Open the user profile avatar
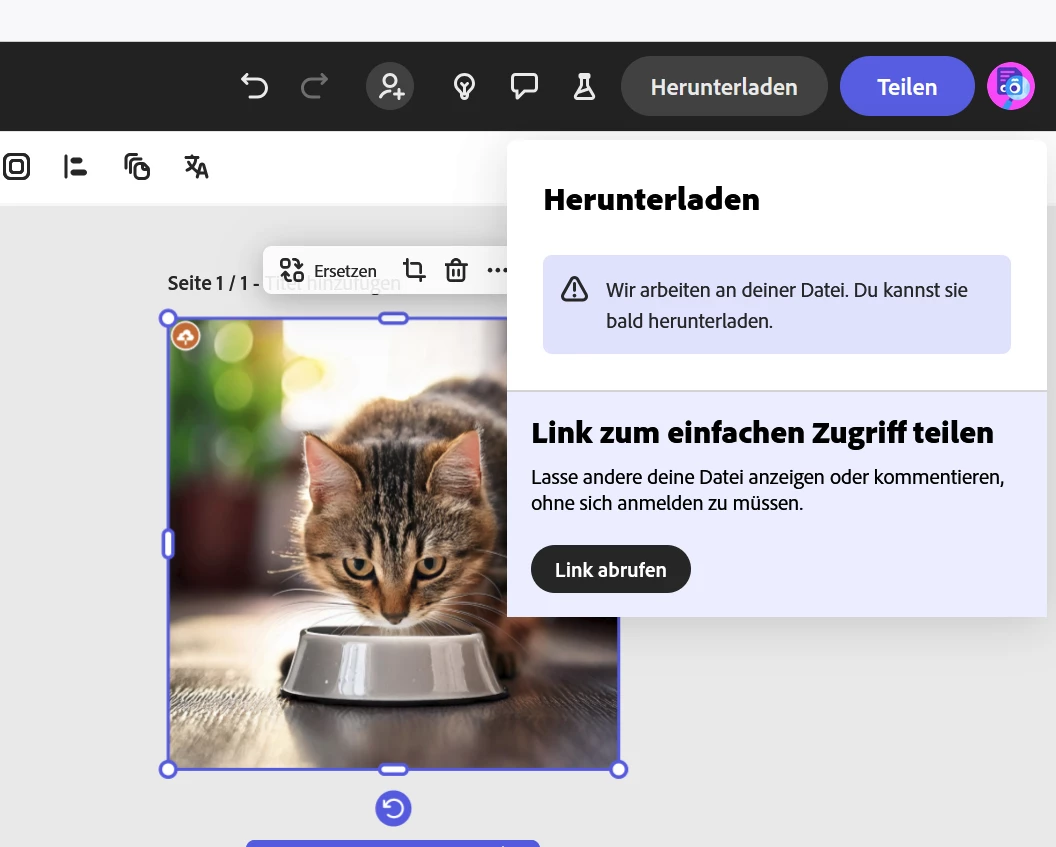The height and width of the screenshot is (847, 1056). pyautogui.click(x=1010, y=86)
